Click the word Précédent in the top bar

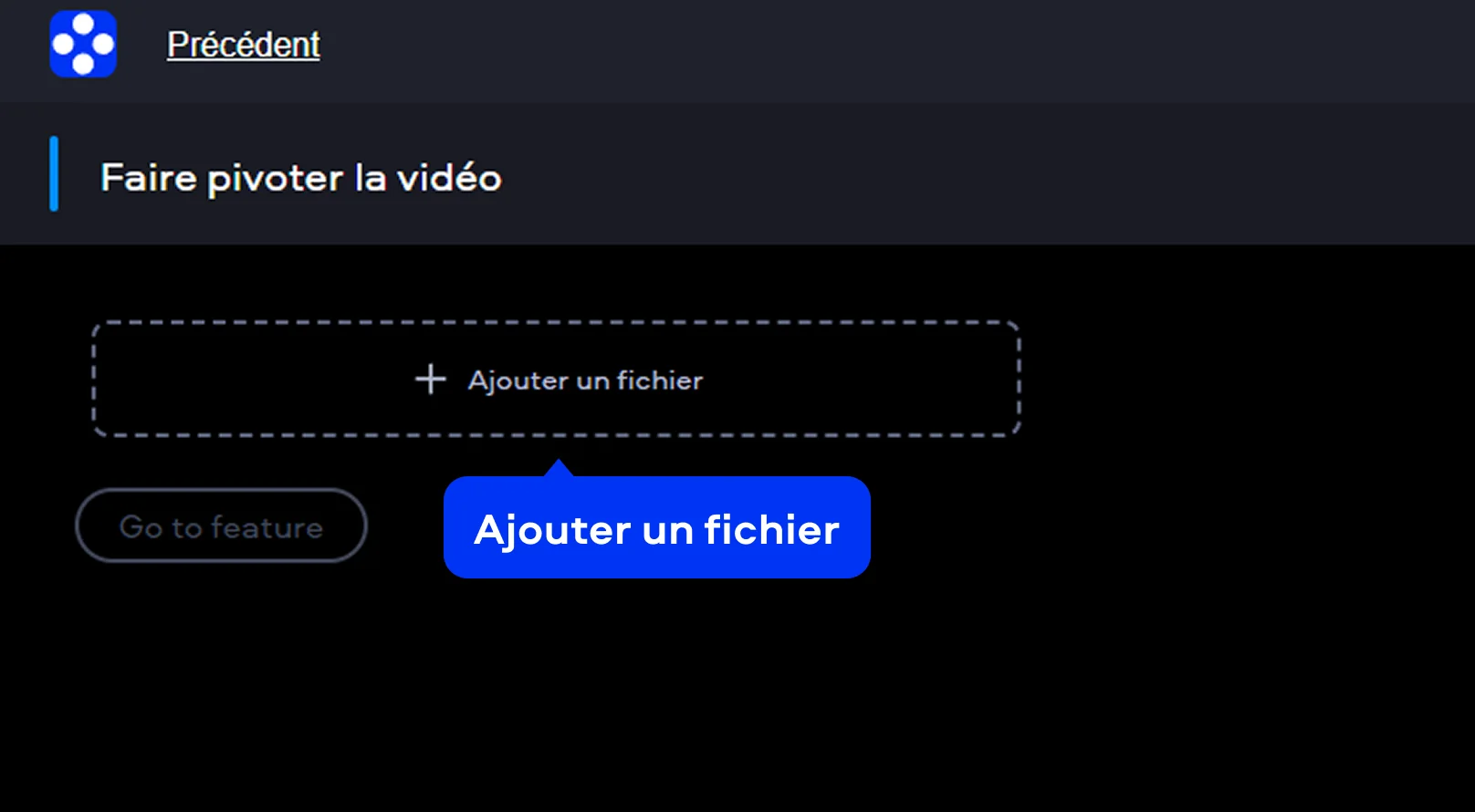coord(243,44)
